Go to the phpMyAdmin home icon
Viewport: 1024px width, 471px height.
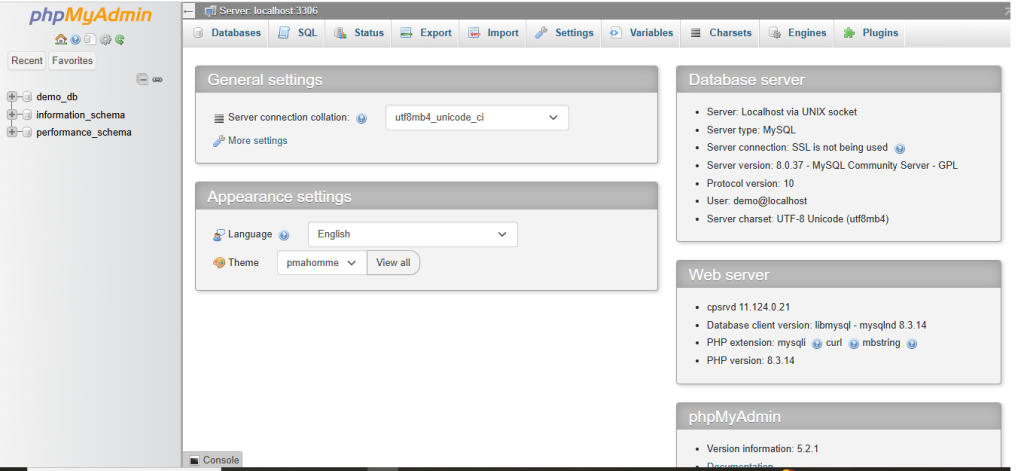(x=61, y=40)
